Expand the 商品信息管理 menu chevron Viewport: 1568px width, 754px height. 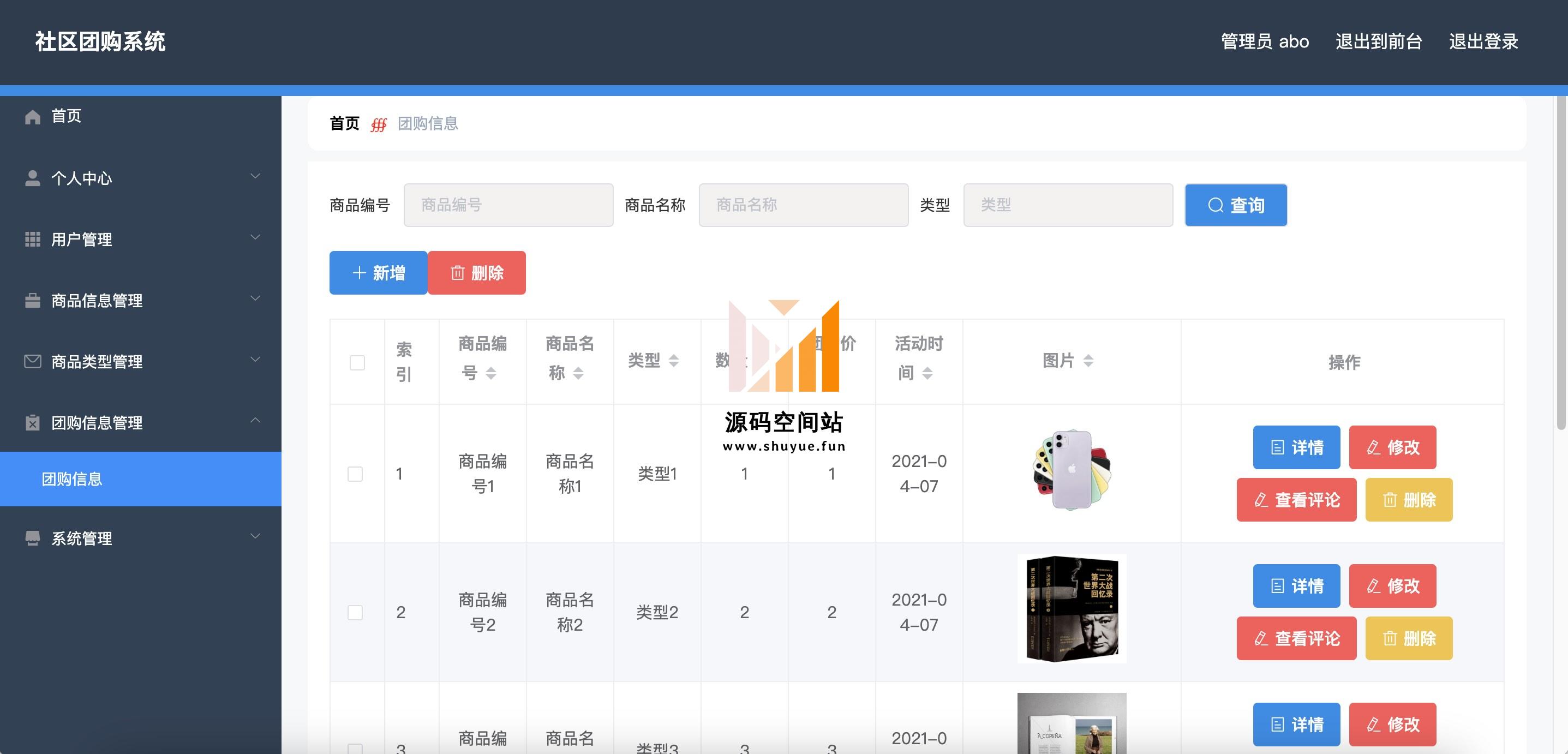pyautogui.click(x=256, y=298)
